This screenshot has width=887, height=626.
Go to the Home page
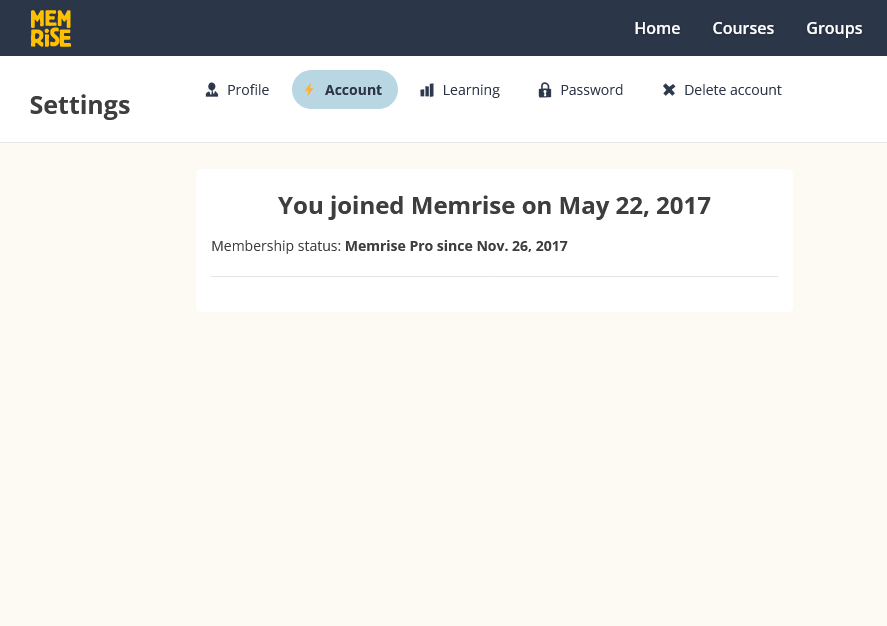click(657, 28)
